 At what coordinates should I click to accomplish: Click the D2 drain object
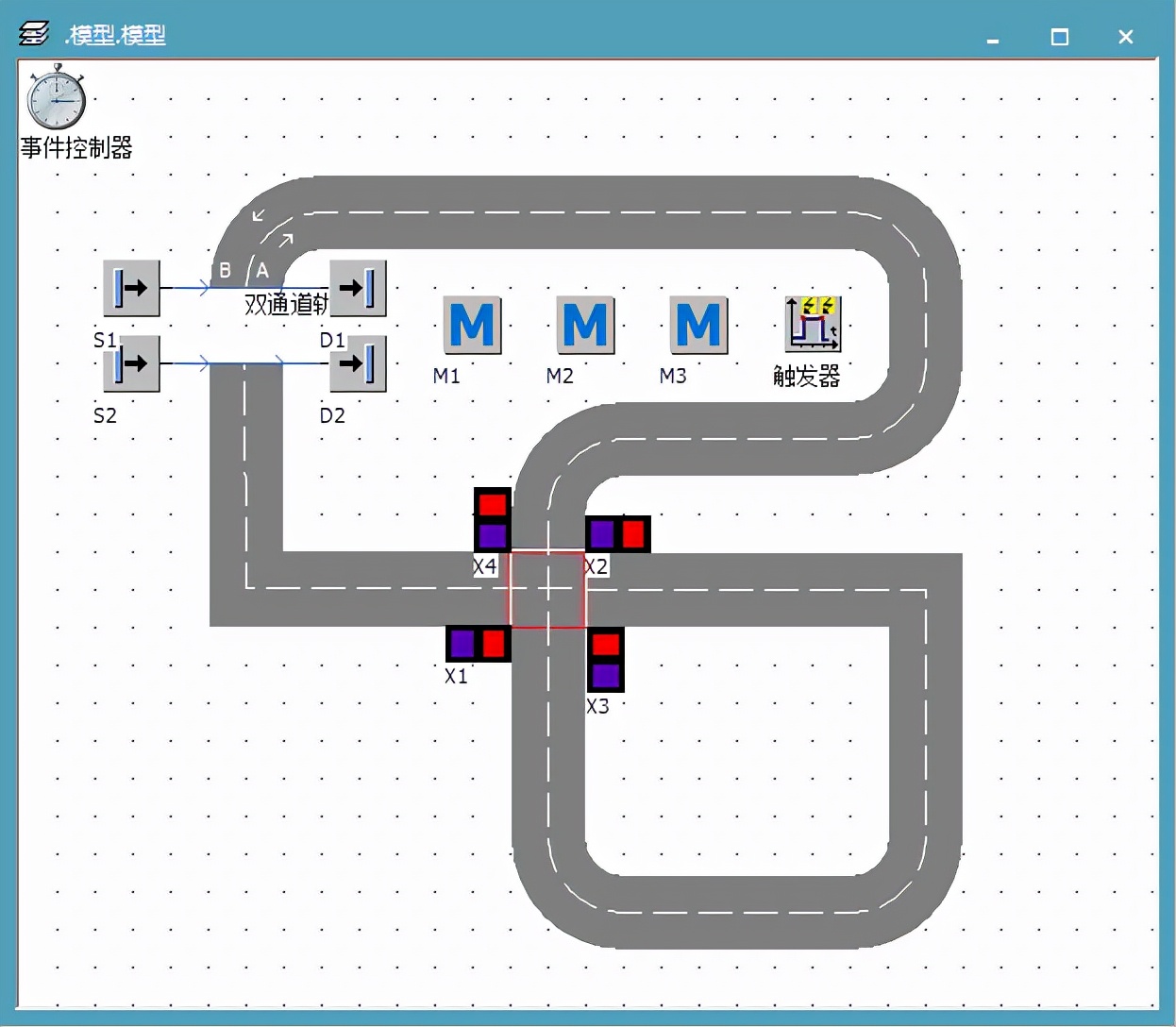tap(358, 363)
